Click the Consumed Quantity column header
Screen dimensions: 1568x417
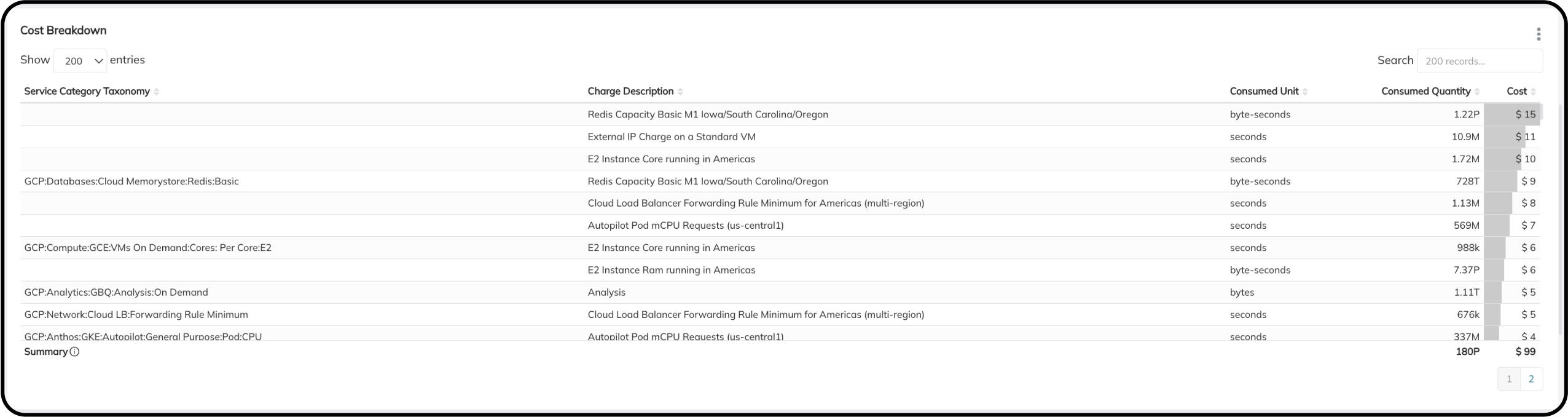click(x=1425, y=91)
